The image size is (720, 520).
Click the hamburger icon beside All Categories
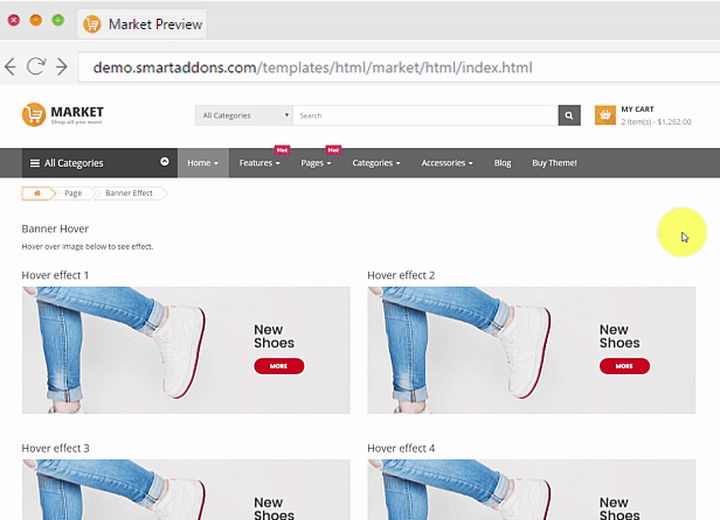tap(35, 163)
